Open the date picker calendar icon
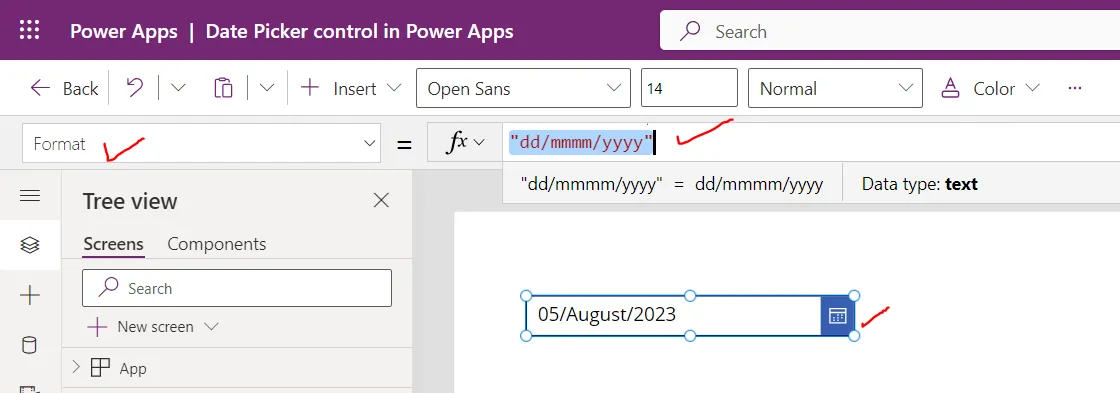This screenshot has width=1120, height=393. (x=837, y=315)
